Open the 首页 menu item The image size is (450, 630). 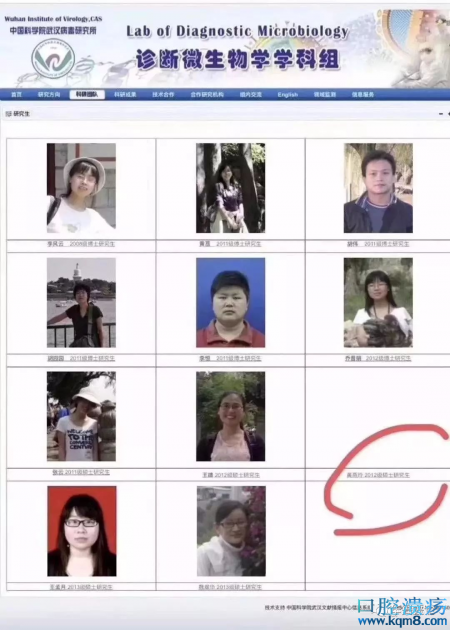pos(16,94)
